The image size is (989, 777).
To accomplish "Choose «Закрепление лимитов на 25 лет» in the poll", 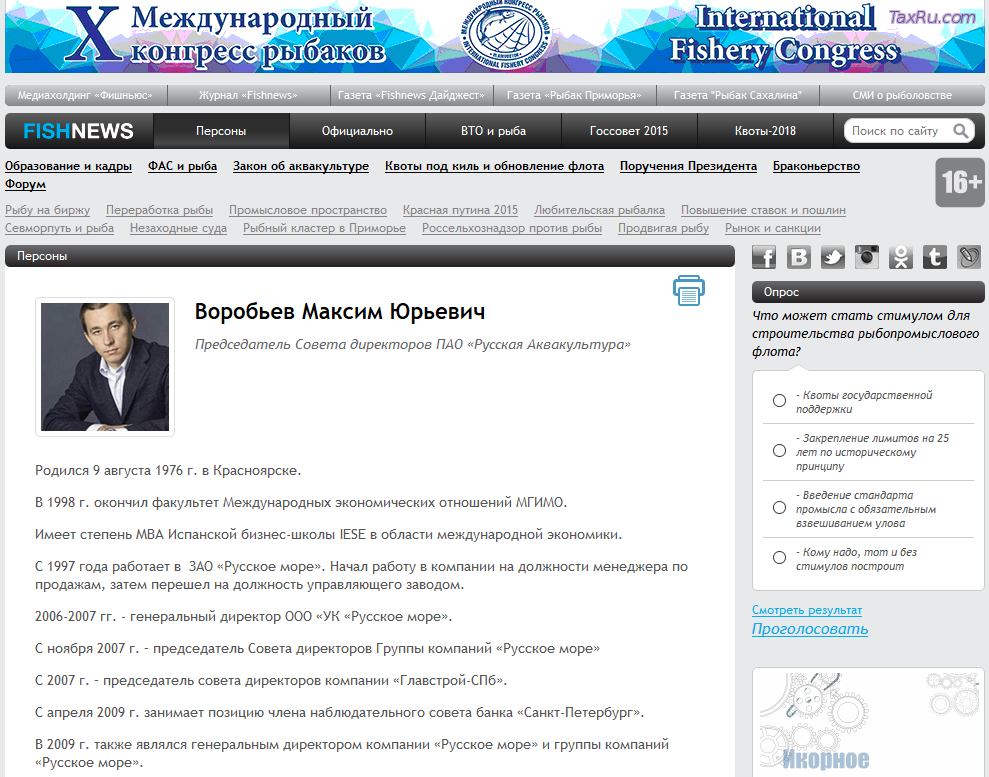I will [778, 451].
